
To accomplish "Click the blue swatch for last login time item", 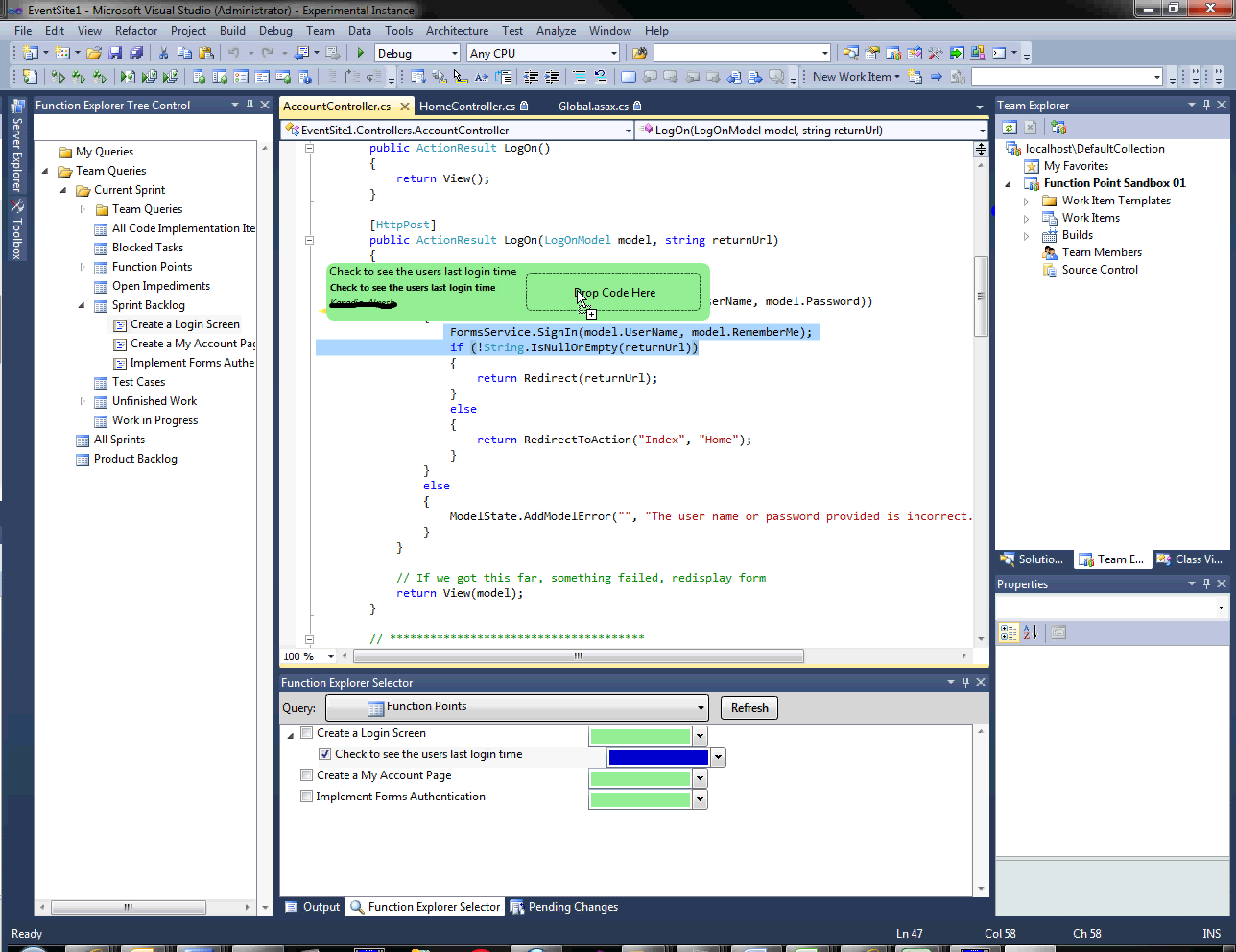I will (x=658, y=757).
